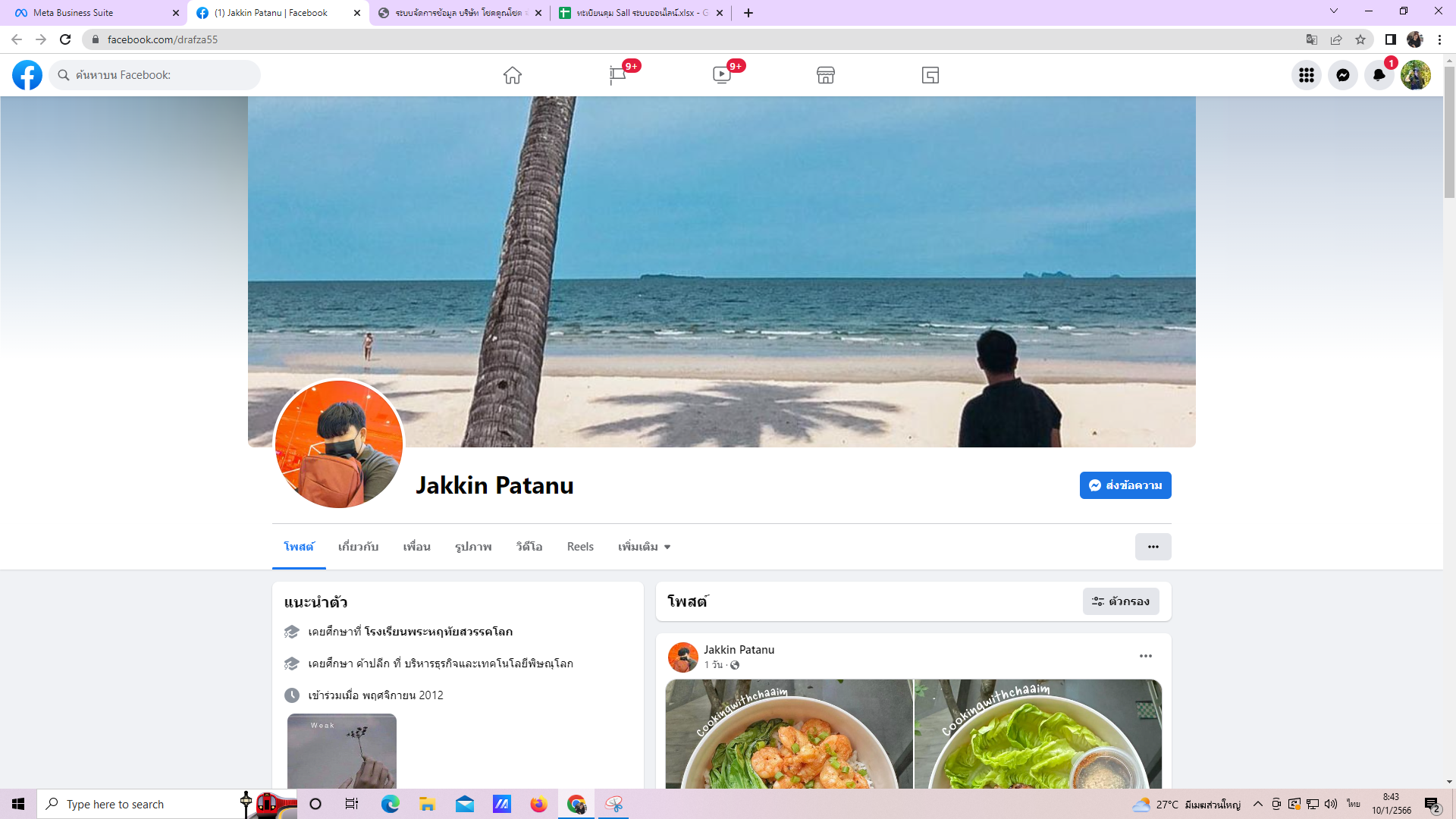Open post options three-dots menu

tap(1145, 656)
